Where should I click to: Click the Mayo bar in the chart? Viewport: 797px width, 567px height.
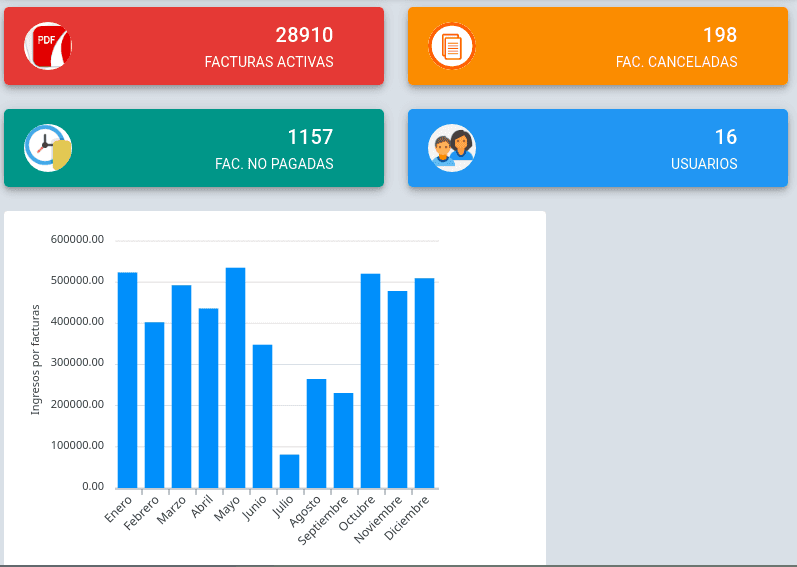[x=235, y=378]
